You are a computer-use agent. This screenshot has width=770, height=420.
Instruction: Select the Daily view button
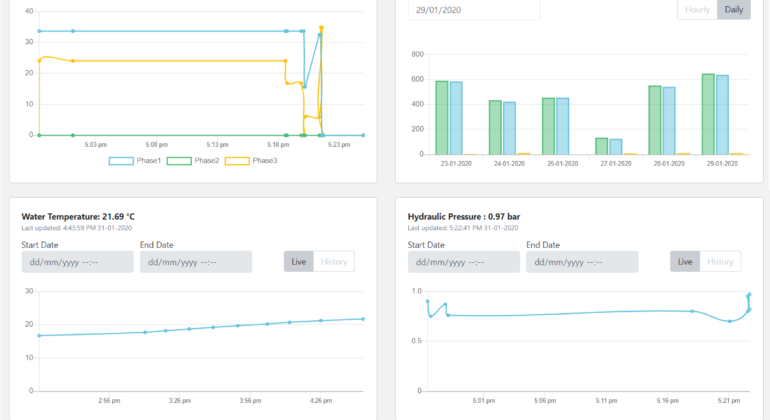coord(733,9)
